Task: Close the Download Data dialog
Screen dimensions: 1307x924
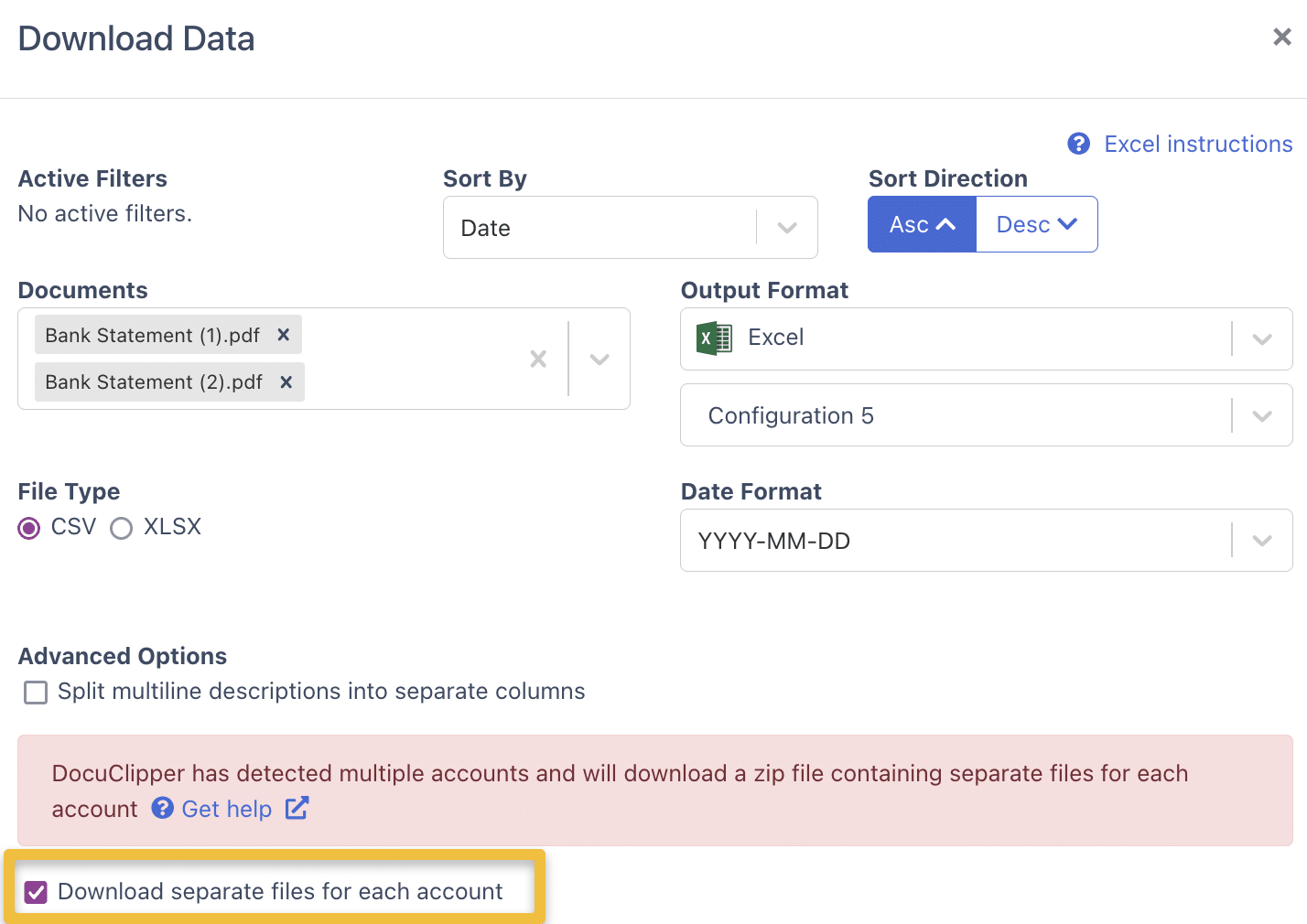Action: [x=1281, y=37]
